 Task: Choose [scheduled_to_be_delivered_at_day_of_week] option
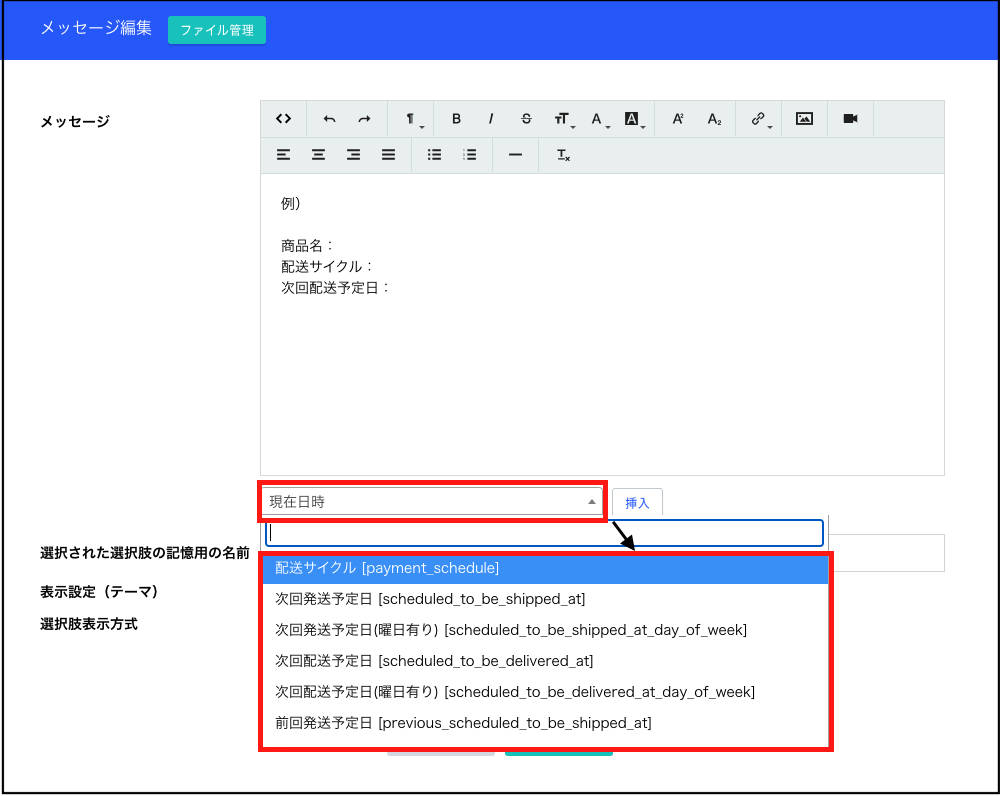[546, 692]
